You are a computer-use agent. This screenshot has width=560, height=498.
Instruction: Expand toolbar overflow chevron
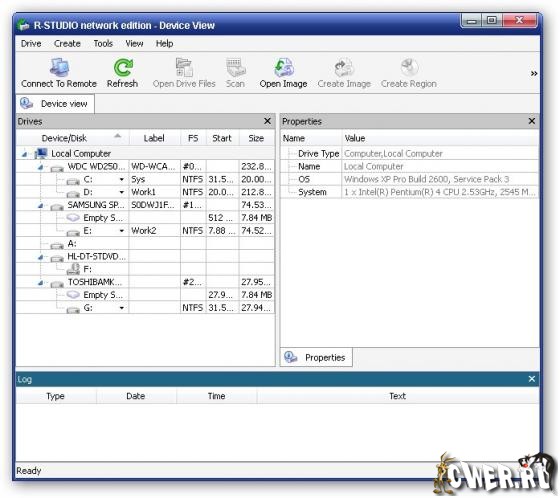tap(534, 74)
